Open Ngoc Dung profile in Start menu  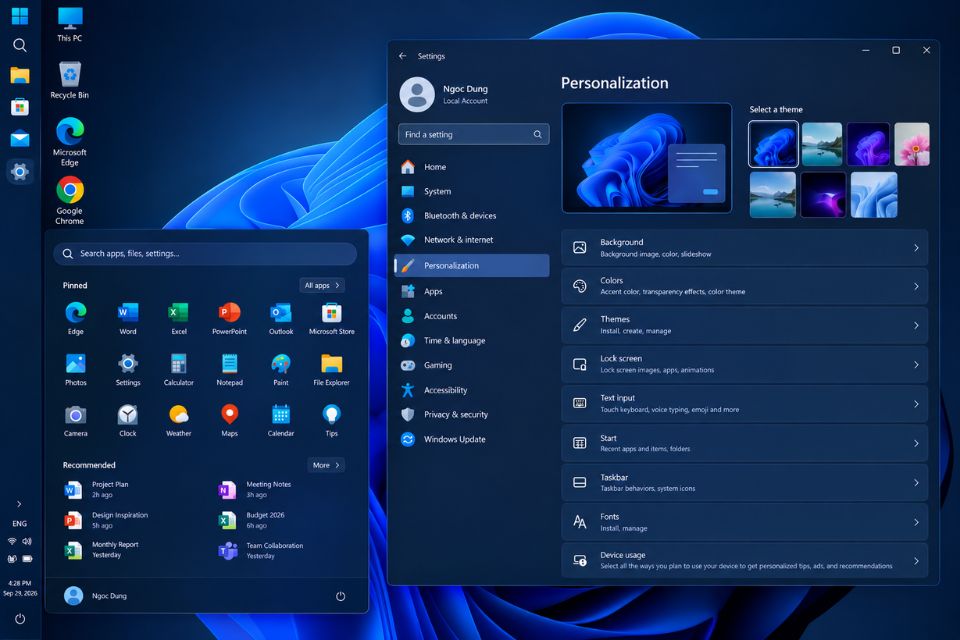pos(96,596)
